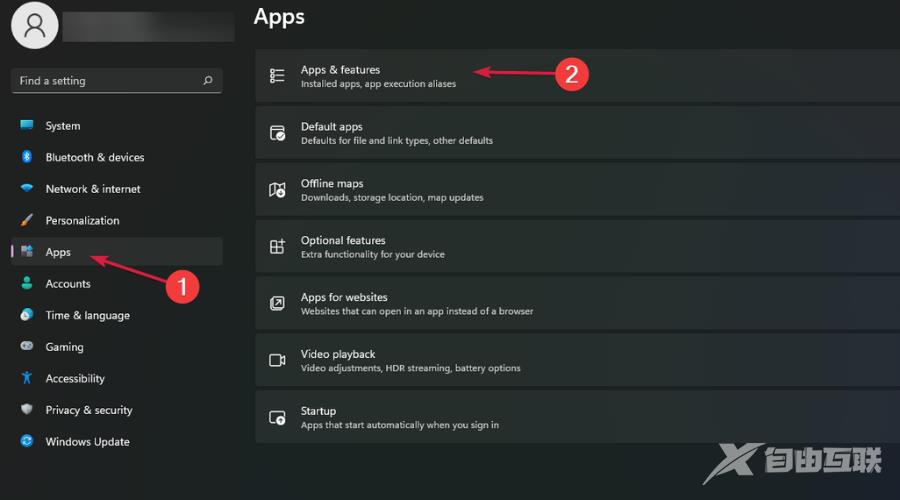Open Apps & features
This screenshot has height=500, width=900.
coord(577,76)
